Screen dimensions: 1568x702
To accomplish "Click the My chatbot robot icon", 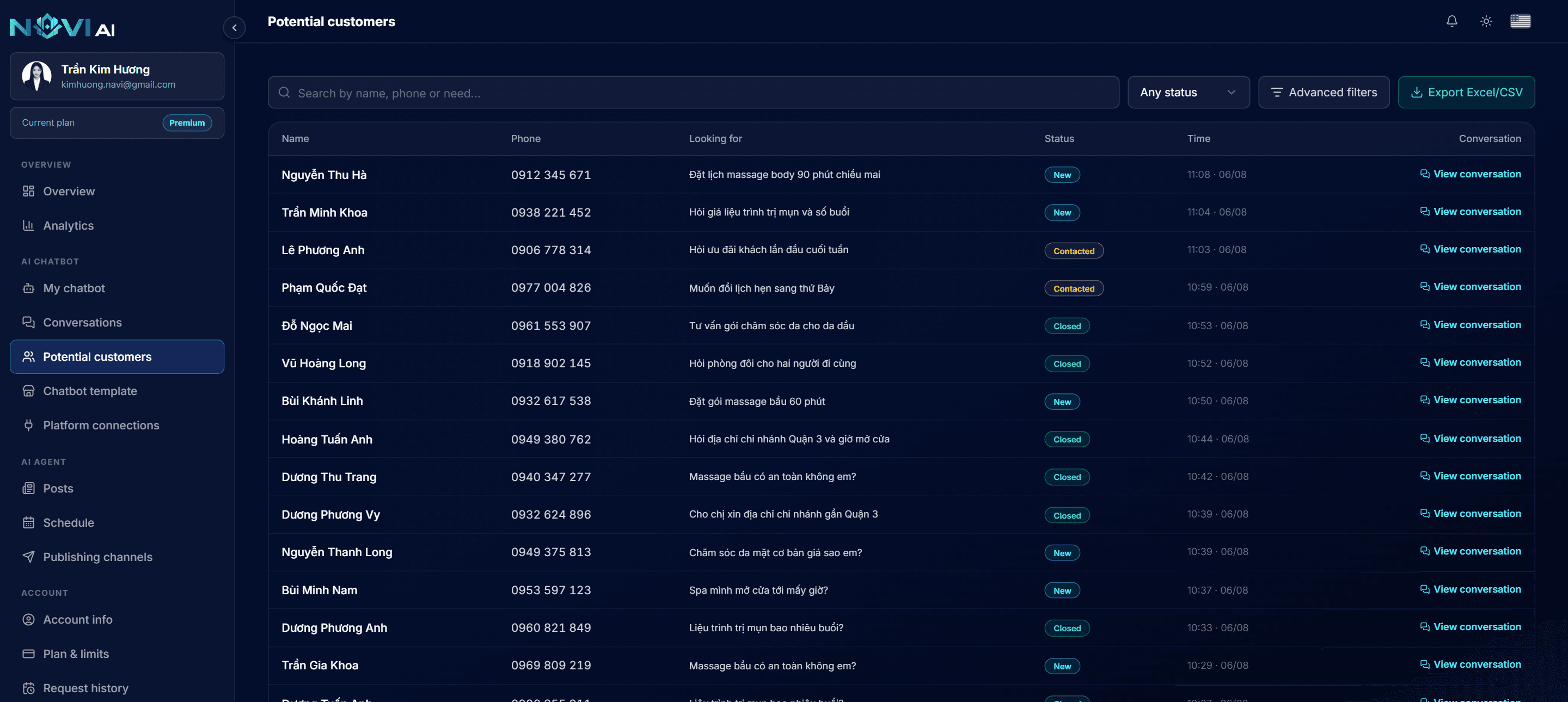I will click(29, 288).
